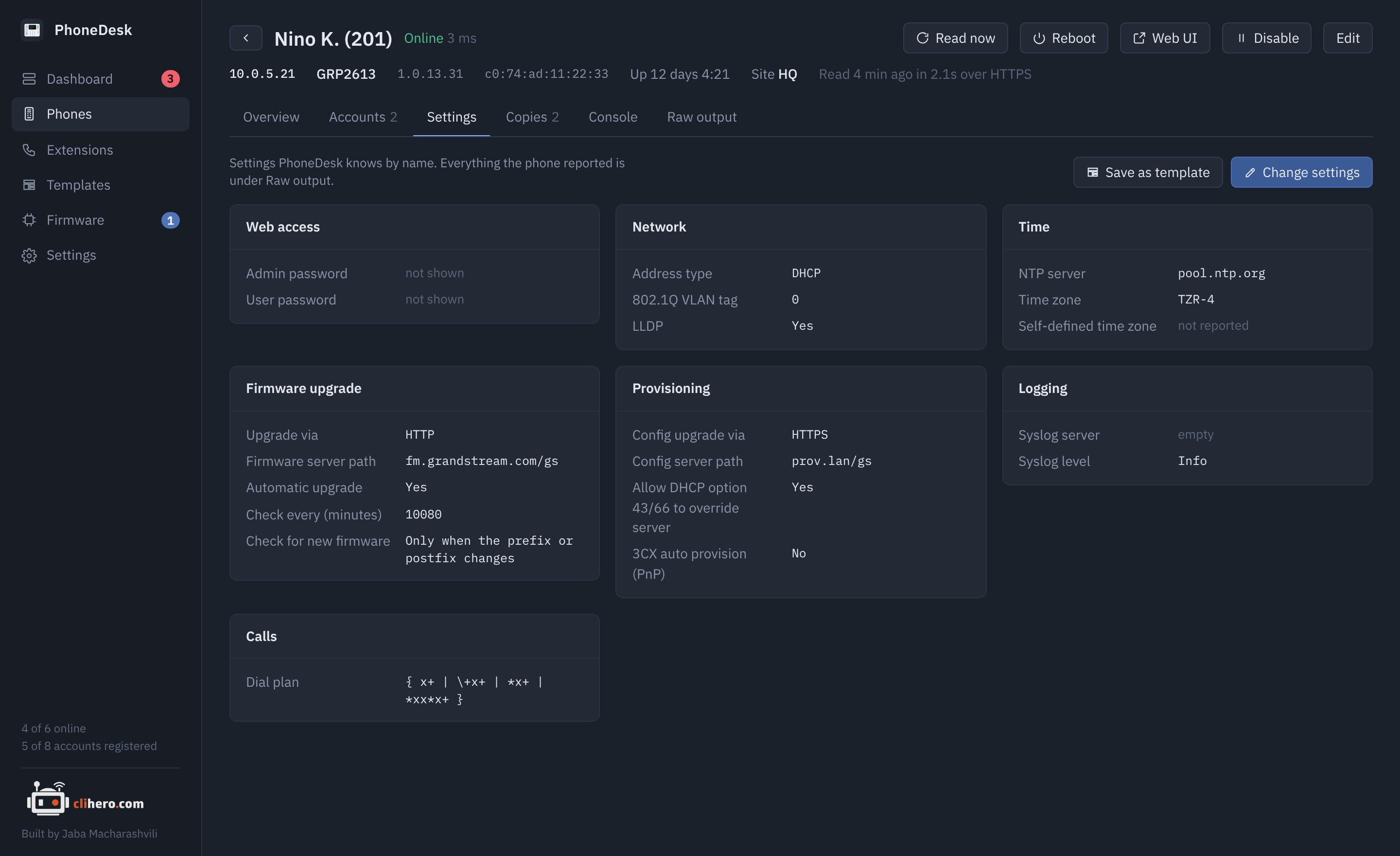Click the MAC address c0:74:ad:11:22:33
The height and width of the screenshot is (856, 1400).
pos(546,74)
